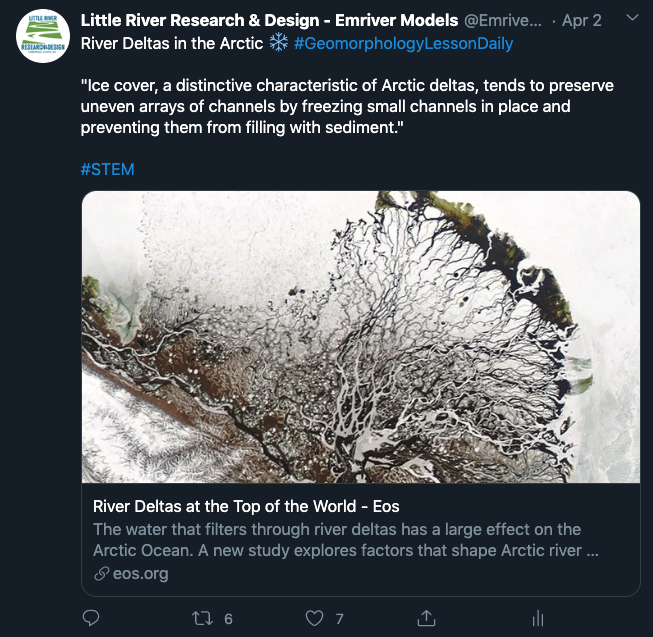Click the snowflake emoji in the tweet
Image resolution: width=653 pixels, height=637 pixels.
pos(279,44)
